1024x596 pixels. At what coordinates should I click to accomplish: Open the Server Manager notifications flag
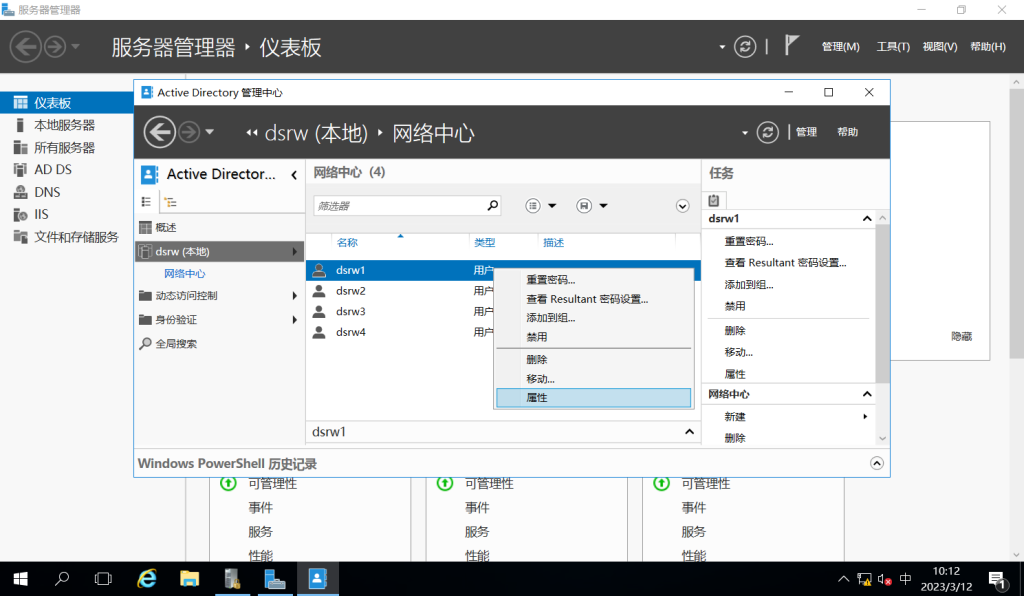pos(792,46)
